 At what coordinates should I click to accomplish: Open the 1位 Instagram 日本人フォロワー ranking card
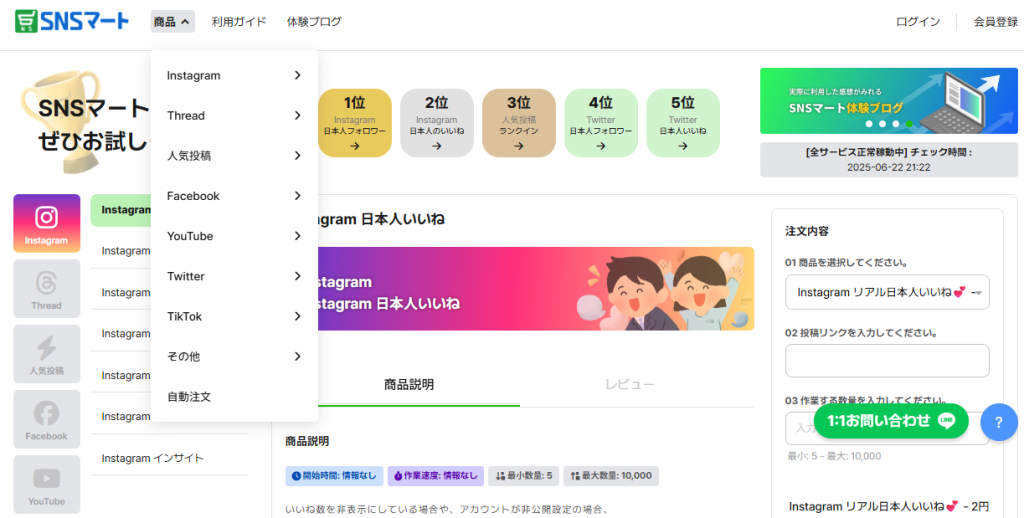click(x=355, y=123)
